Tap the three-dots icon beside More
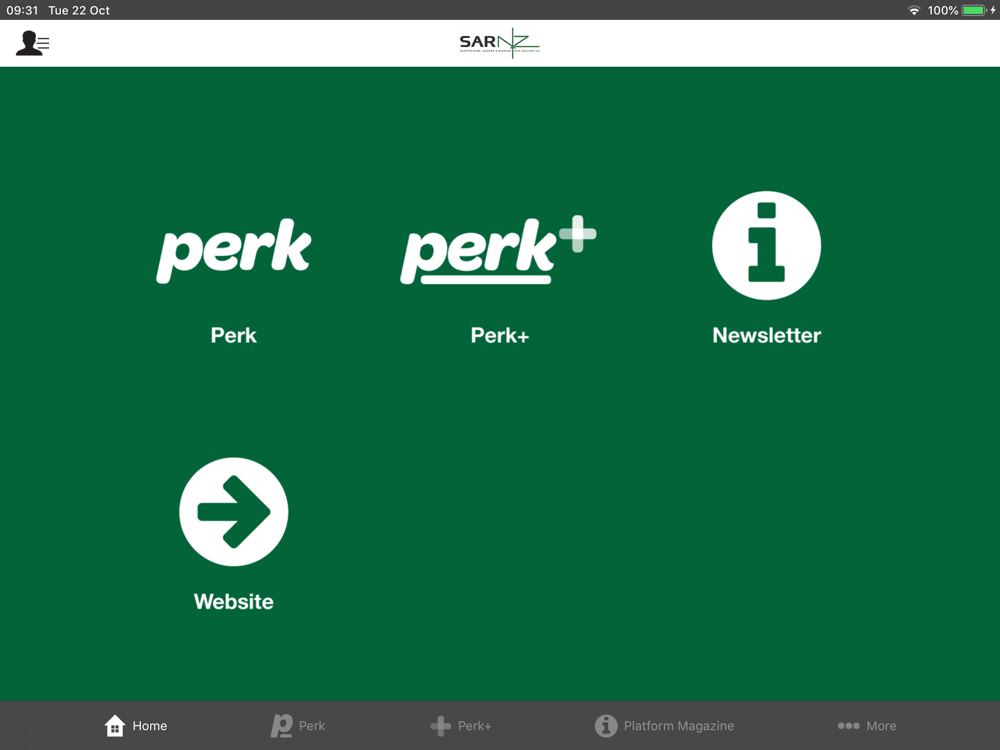The height and width of the screenshot is (750, 1000). [849, 726]
